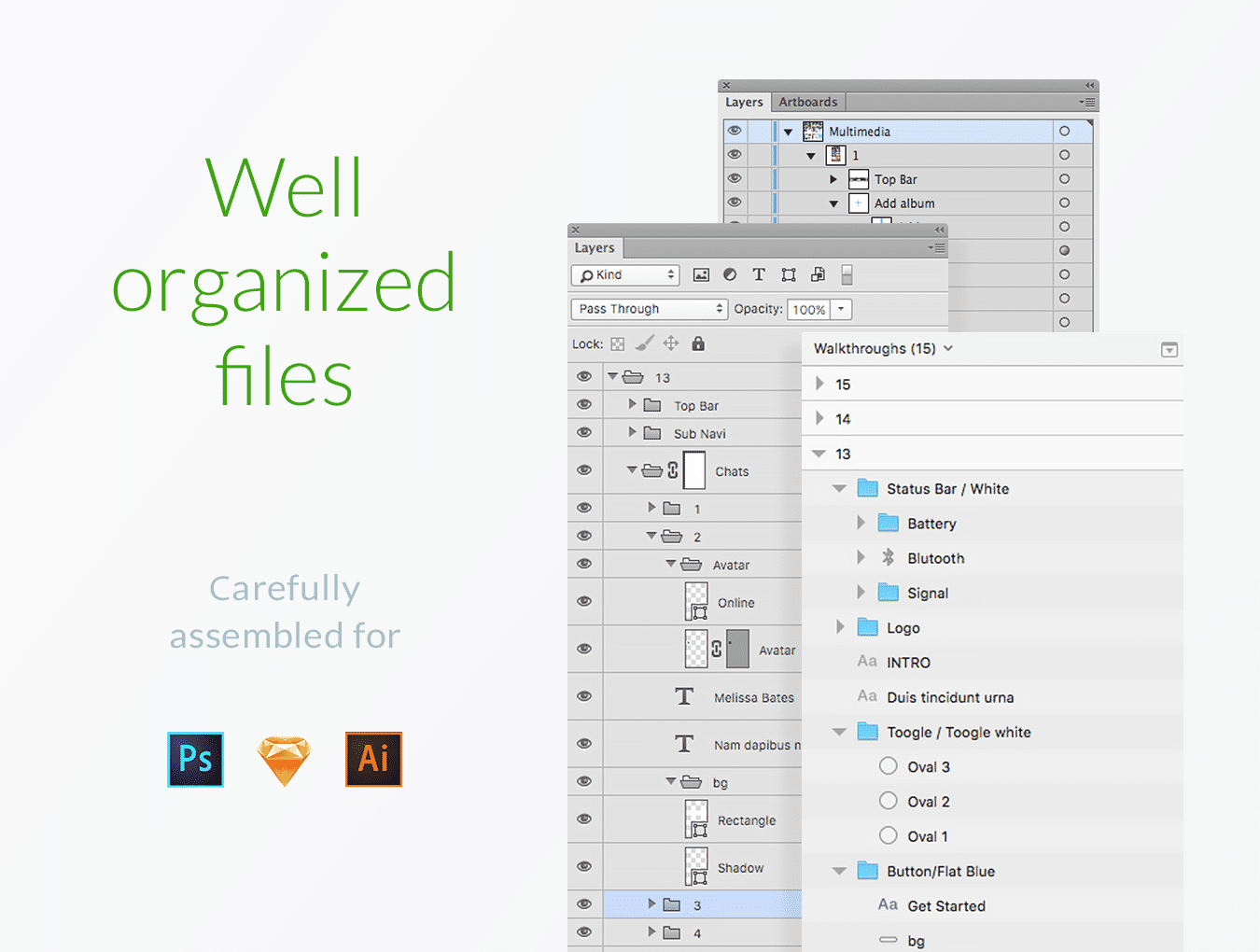Viewport: 1260px width, 952px height.
Task: Expand the Top Bar folder in Photoshop layers
Action: tap(632, 404)
